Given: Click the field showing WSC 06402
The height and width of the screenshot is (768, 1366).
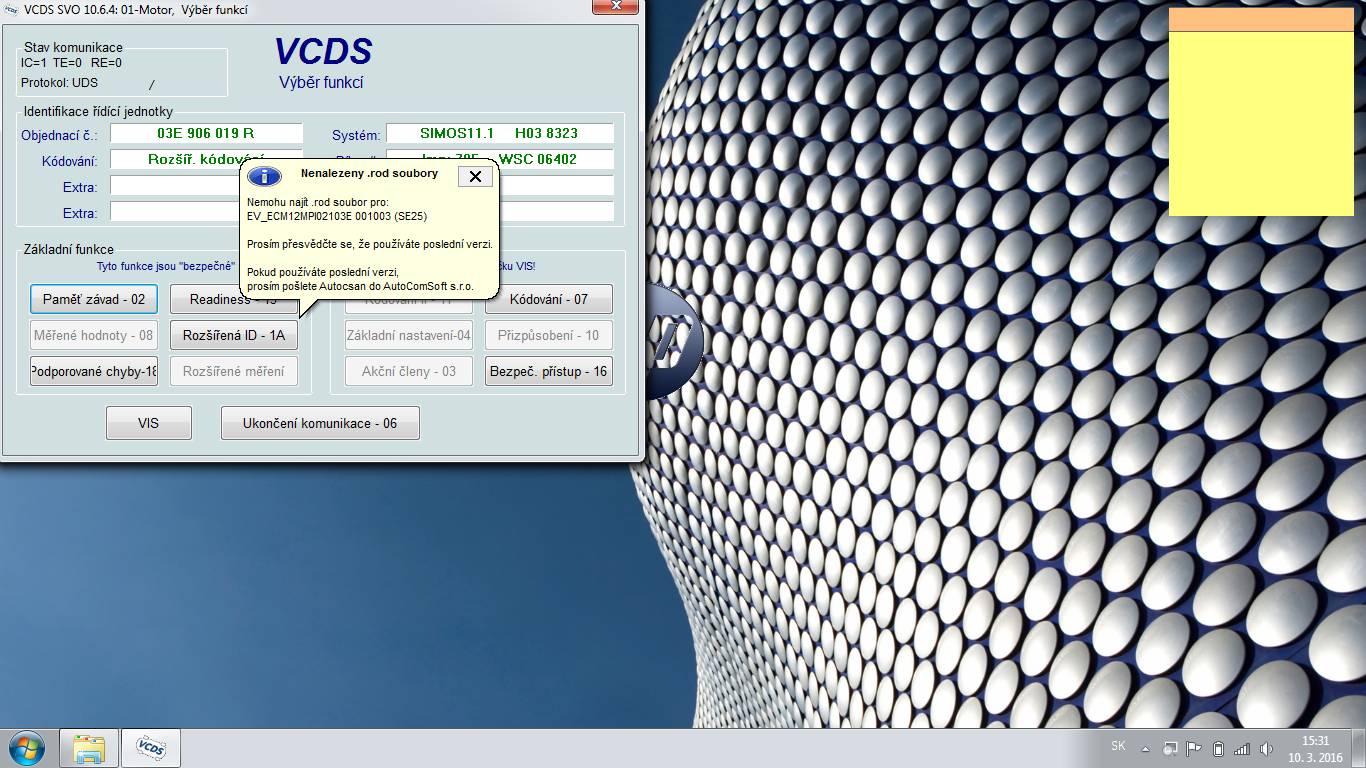Looking at the screenshot, I should (x=499, y=159).
